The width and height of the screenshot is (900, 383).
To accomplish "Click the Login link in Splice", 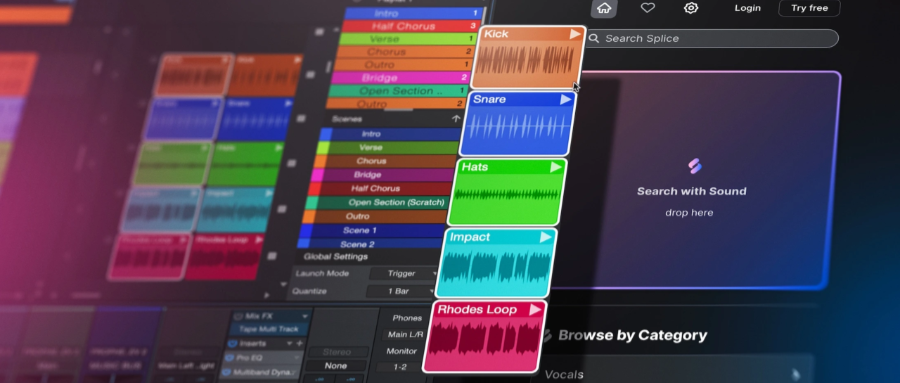I will [747, 8].
